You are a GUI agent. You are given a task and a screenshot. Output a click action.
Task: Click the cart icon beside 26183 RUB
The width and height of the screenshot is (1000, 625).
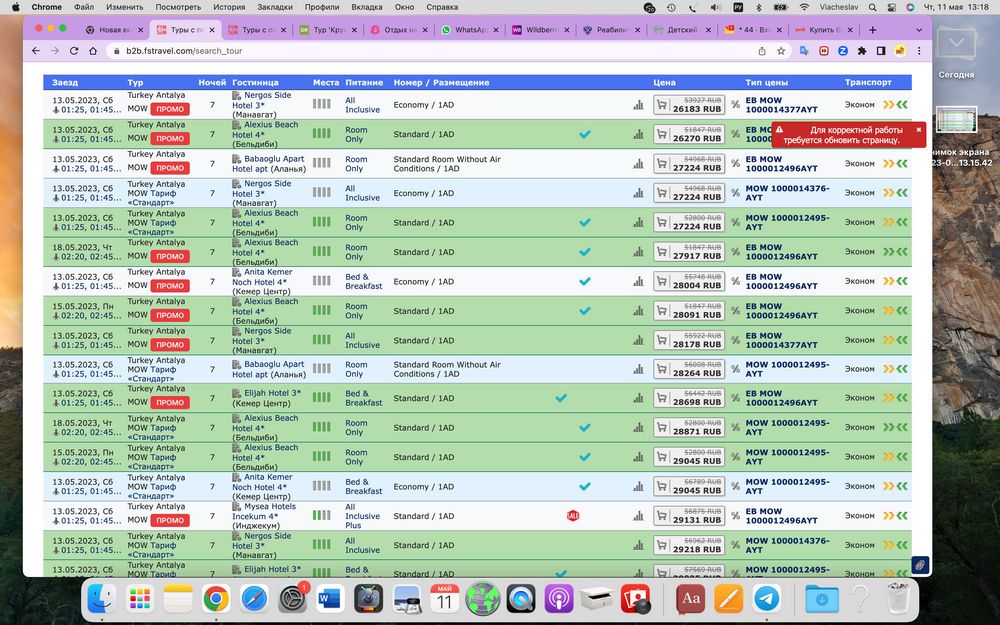click(x=662, y=105)
